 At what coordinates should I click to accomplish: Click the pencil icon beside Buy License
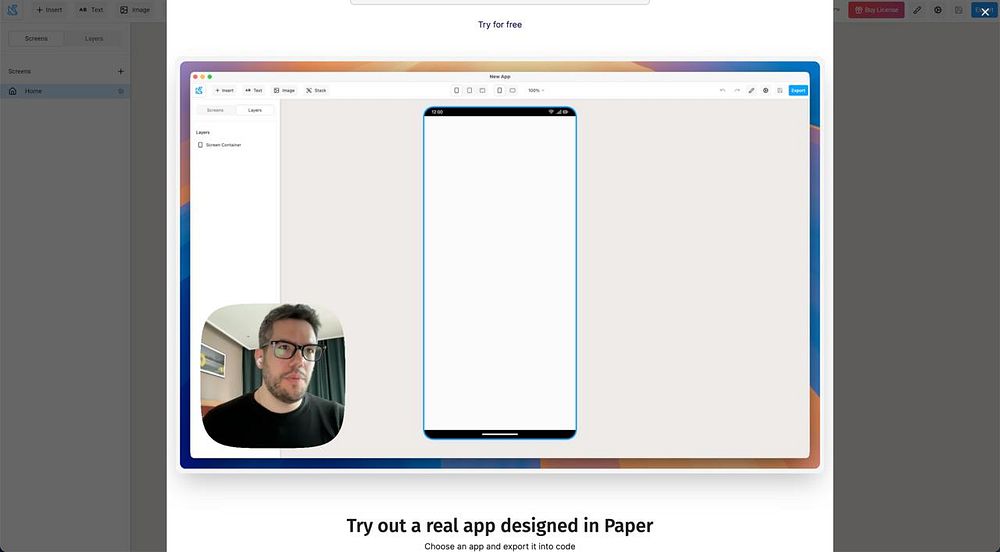point(917,10)
